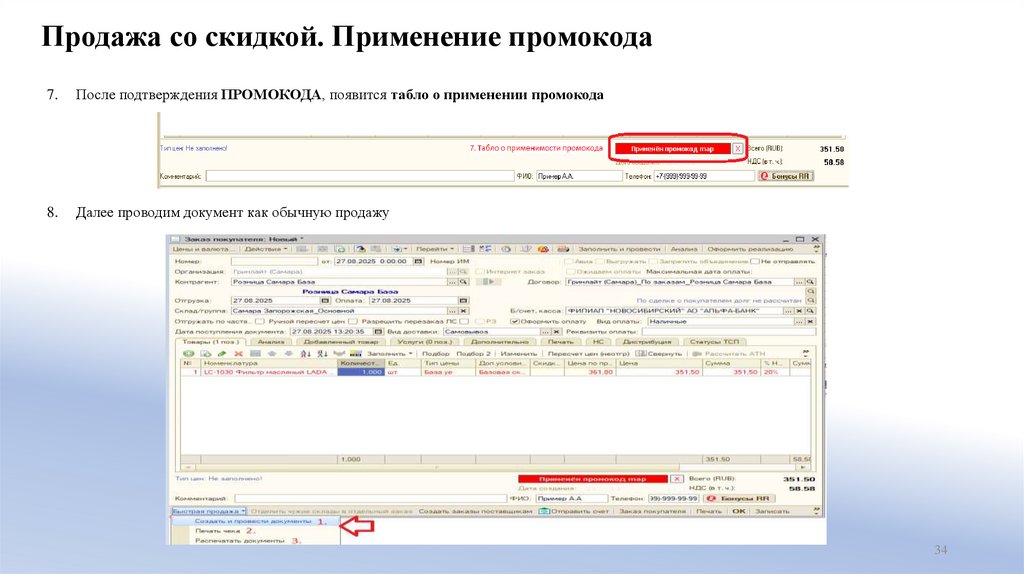Open the Заполнить dropdown in goods toolbar
The height and width of the screenshot is (574, 1024).
(389, 353)
